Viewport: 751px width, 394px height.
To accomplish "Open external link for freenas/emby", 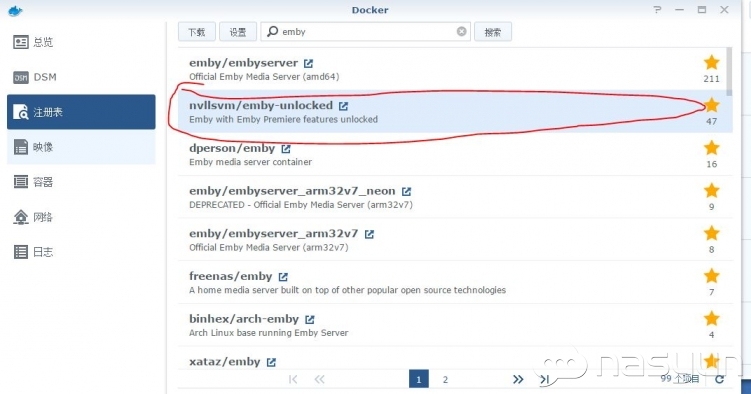I will [x=283, y=277].
